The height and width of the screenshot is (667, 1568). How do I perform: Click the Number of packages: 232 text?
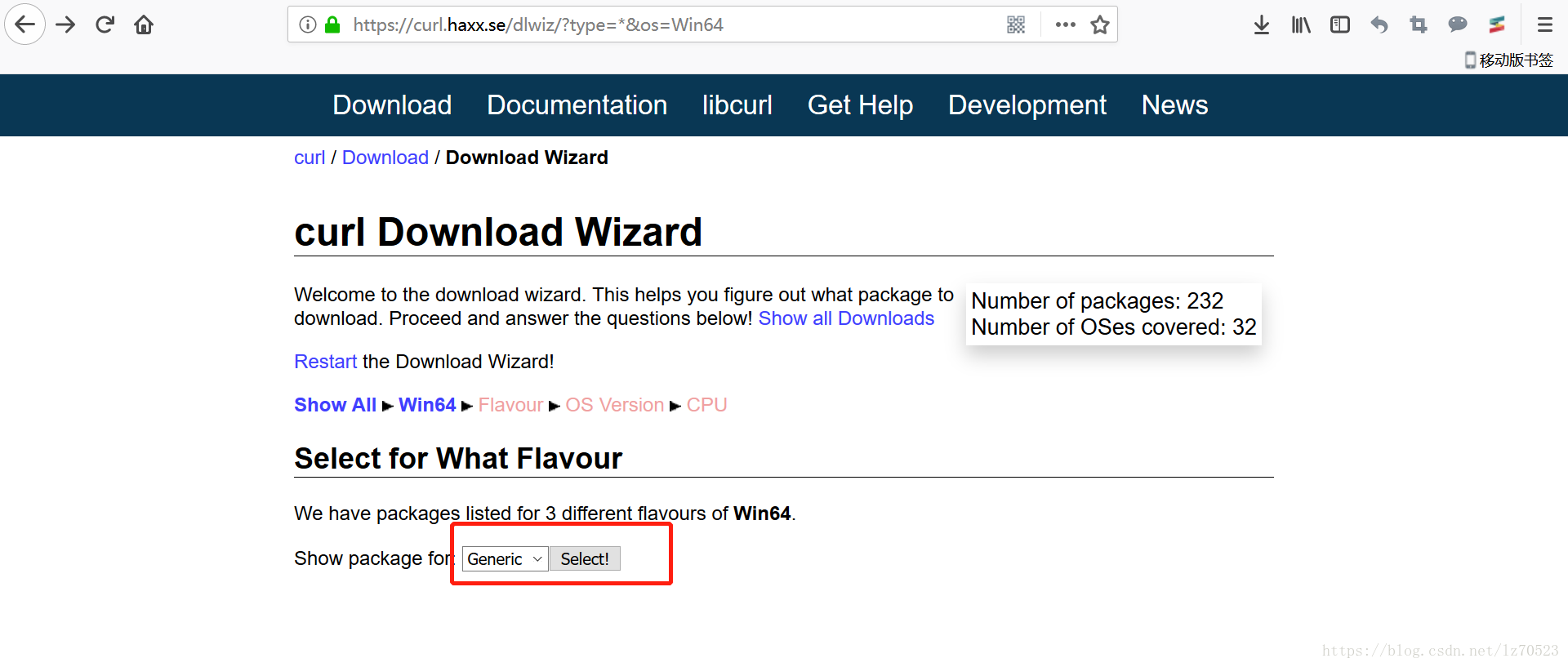point(1097,301)
